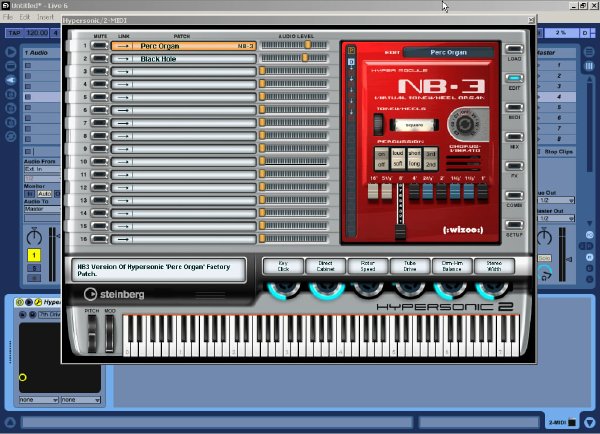Open the File menu in Live
600x434 pixels.
click(x=8, y=17)
